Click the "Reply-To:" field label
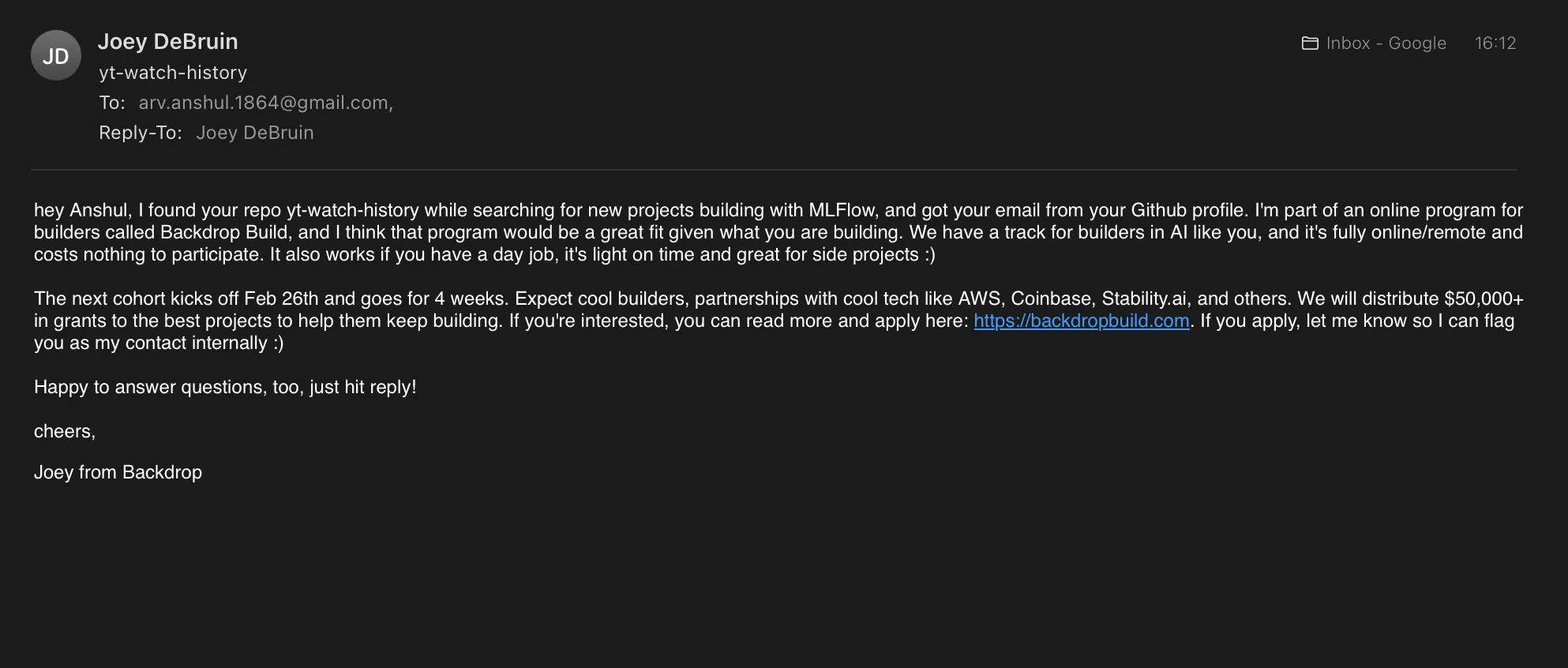This screenshot has width=1568, height=668. [x=140, y=133]
